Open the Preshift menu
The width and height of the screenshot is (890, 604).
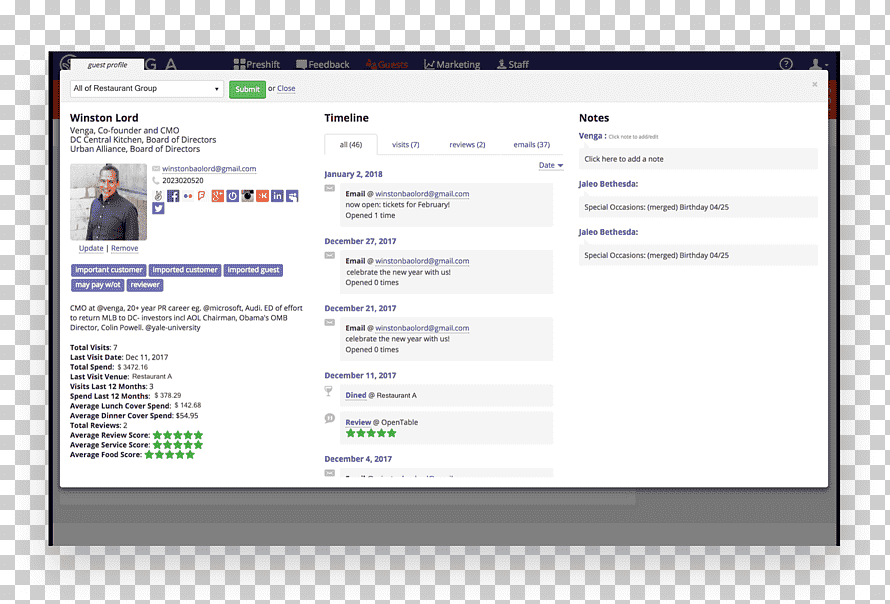coord(257,65)
